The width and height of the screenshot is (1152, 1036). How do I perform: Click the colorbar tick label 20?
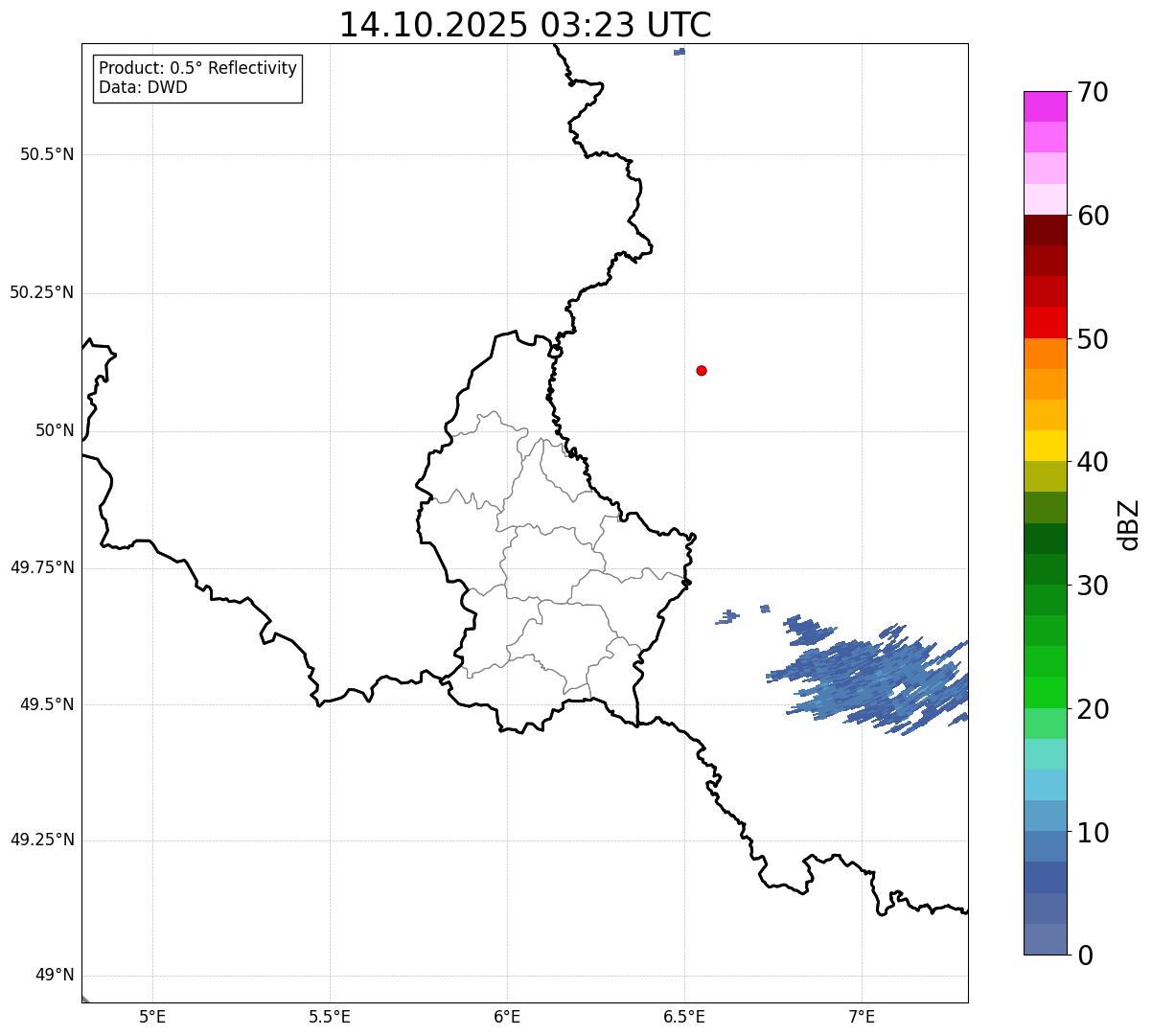pyautogui.click(x=1093, y=709)
